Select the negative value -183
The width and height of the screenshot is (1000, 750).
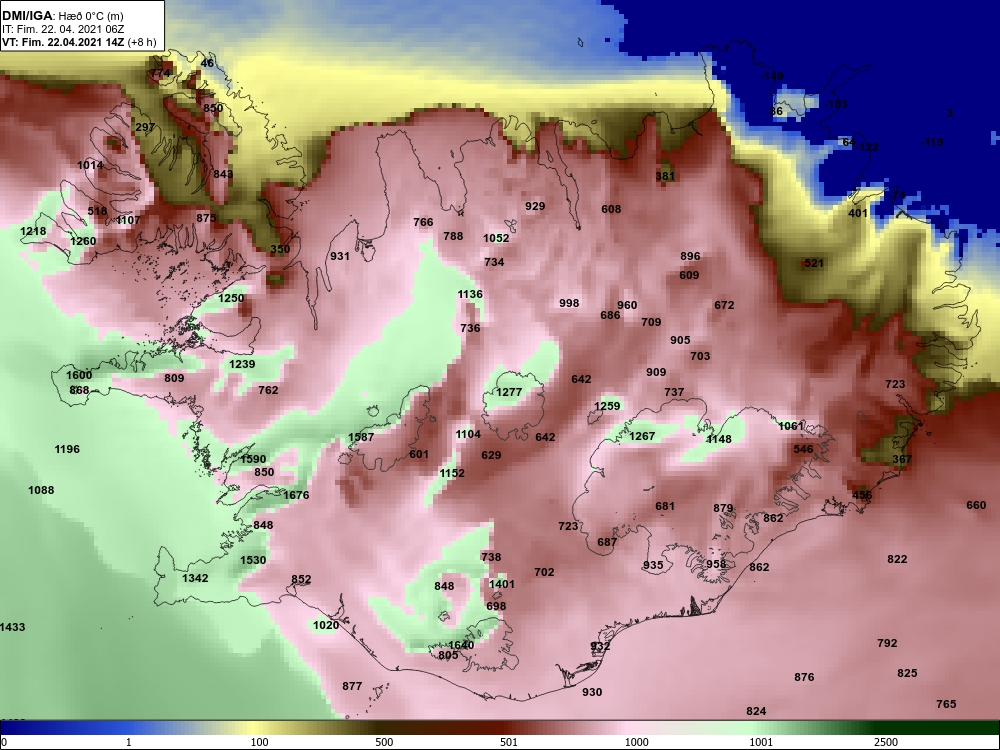click(x=836, y=104)
